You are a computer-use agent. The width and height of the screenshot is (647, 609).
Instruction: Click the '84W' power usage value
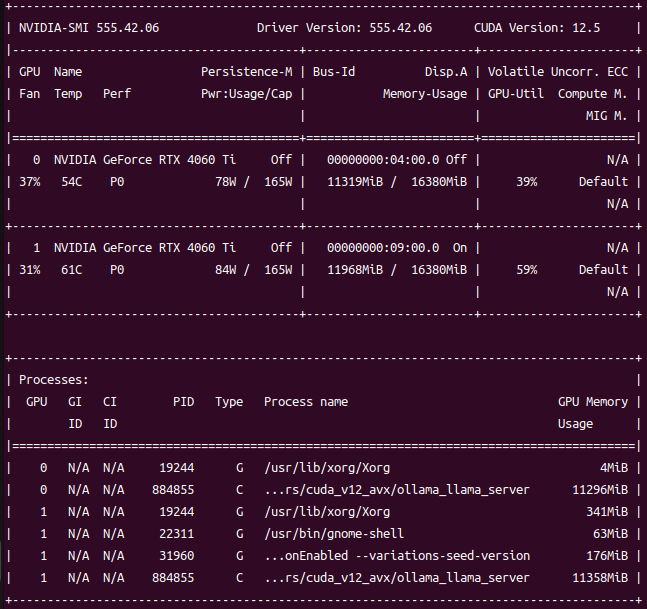225,270
